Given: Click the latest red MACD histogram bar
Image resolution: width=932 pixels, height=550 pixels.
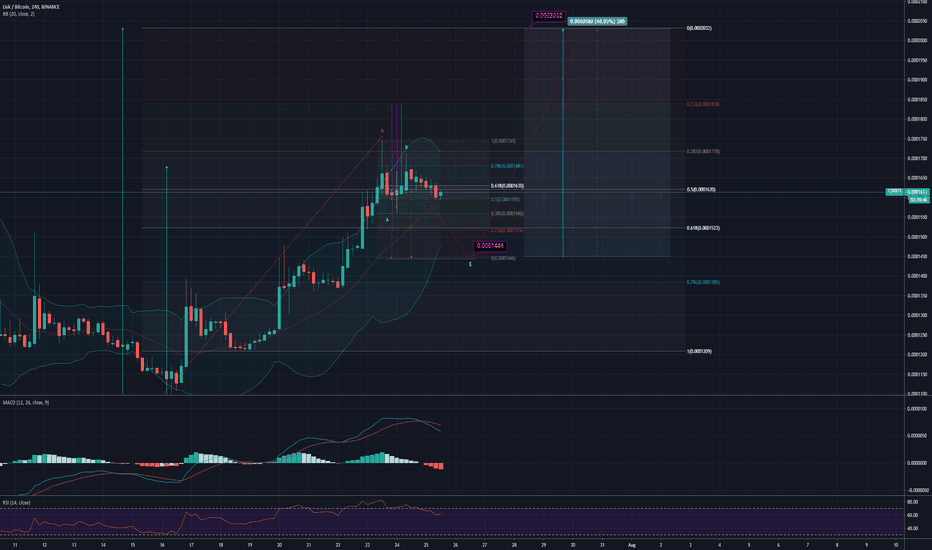Looking at the screenshot, I should (x=441, y=466).
